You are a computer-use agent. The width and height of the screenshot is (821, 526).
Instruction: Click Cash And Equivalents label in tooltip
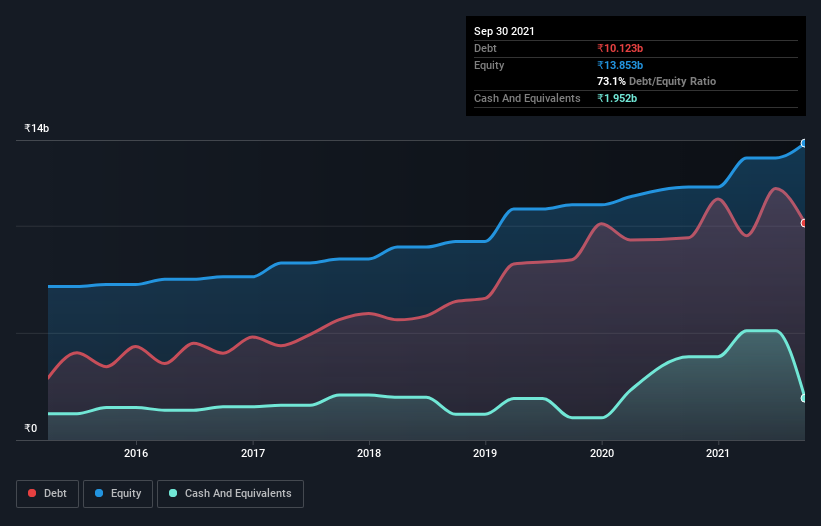coord(527,98)
